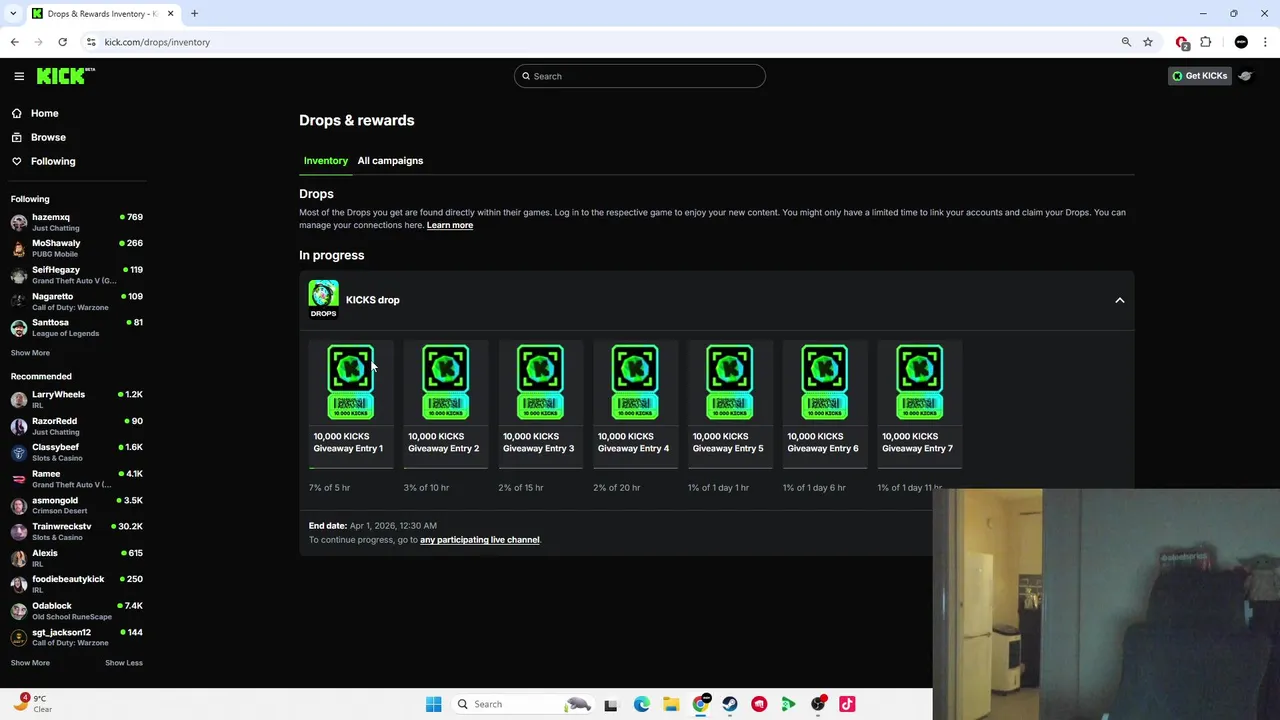The height and width of the screenshot is (720, 1280).
Task: Follow the Learn more link
Action: [450, 225]
